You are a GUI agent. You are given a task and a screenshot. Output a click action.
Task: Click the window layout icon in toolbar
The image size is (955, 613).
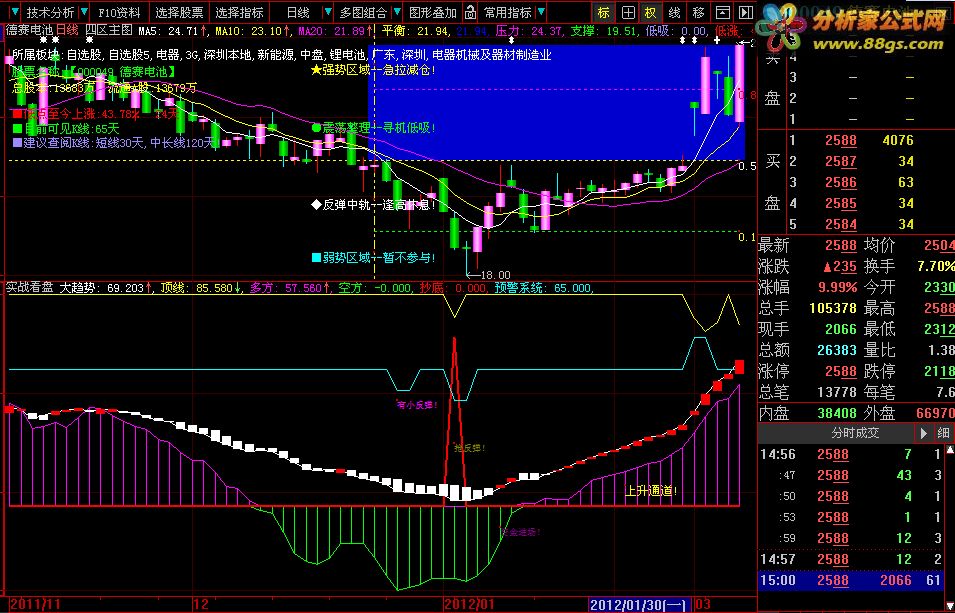point(722,12)
